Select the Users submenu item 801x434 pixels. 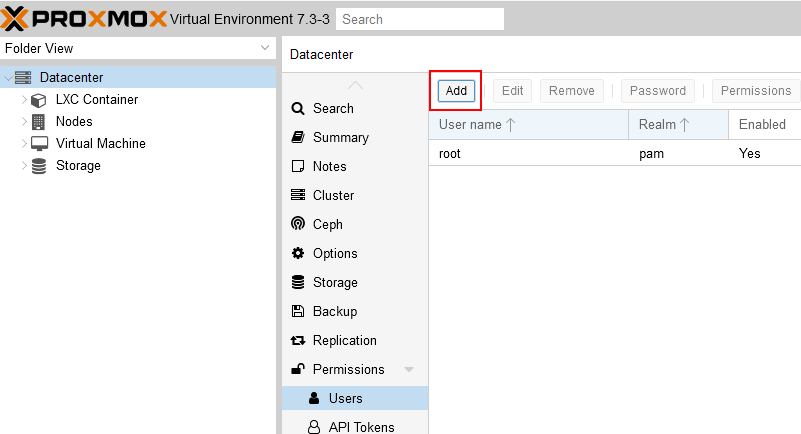pyautogui.click(x=355, y=398)
